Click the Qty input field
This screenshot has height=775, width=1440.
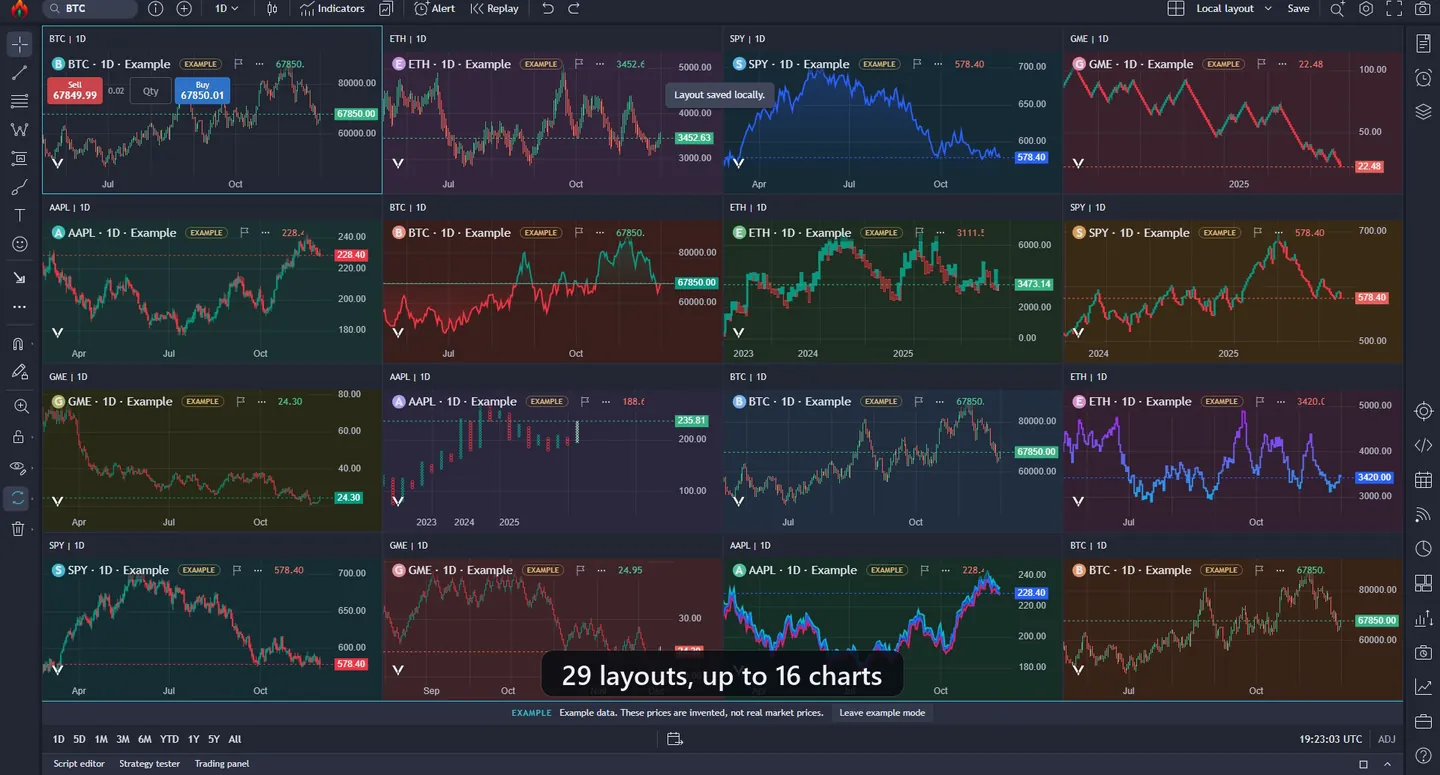(x=150, y=91)
